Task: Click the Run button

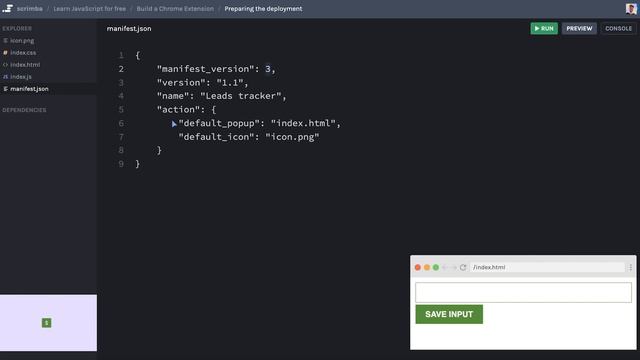Action: tap(544, 29)
